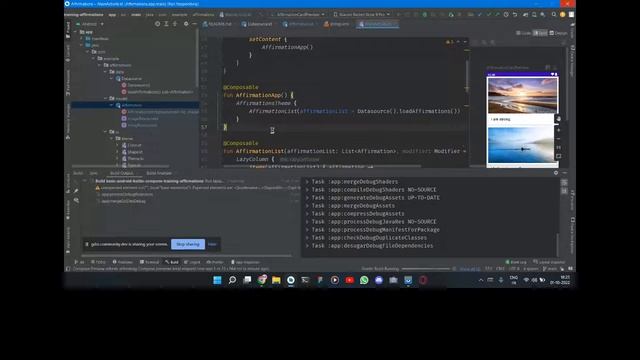The width and height of the screenshot is (640, 360).
Task: Click the zoom to fit icon in preview
Action: 558,156
